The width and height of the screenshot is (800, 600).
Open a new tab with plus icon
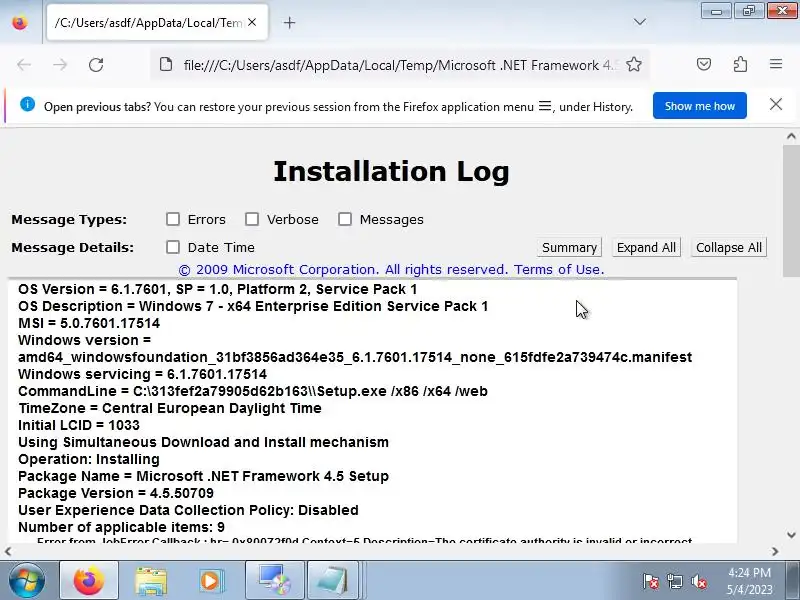289,22
